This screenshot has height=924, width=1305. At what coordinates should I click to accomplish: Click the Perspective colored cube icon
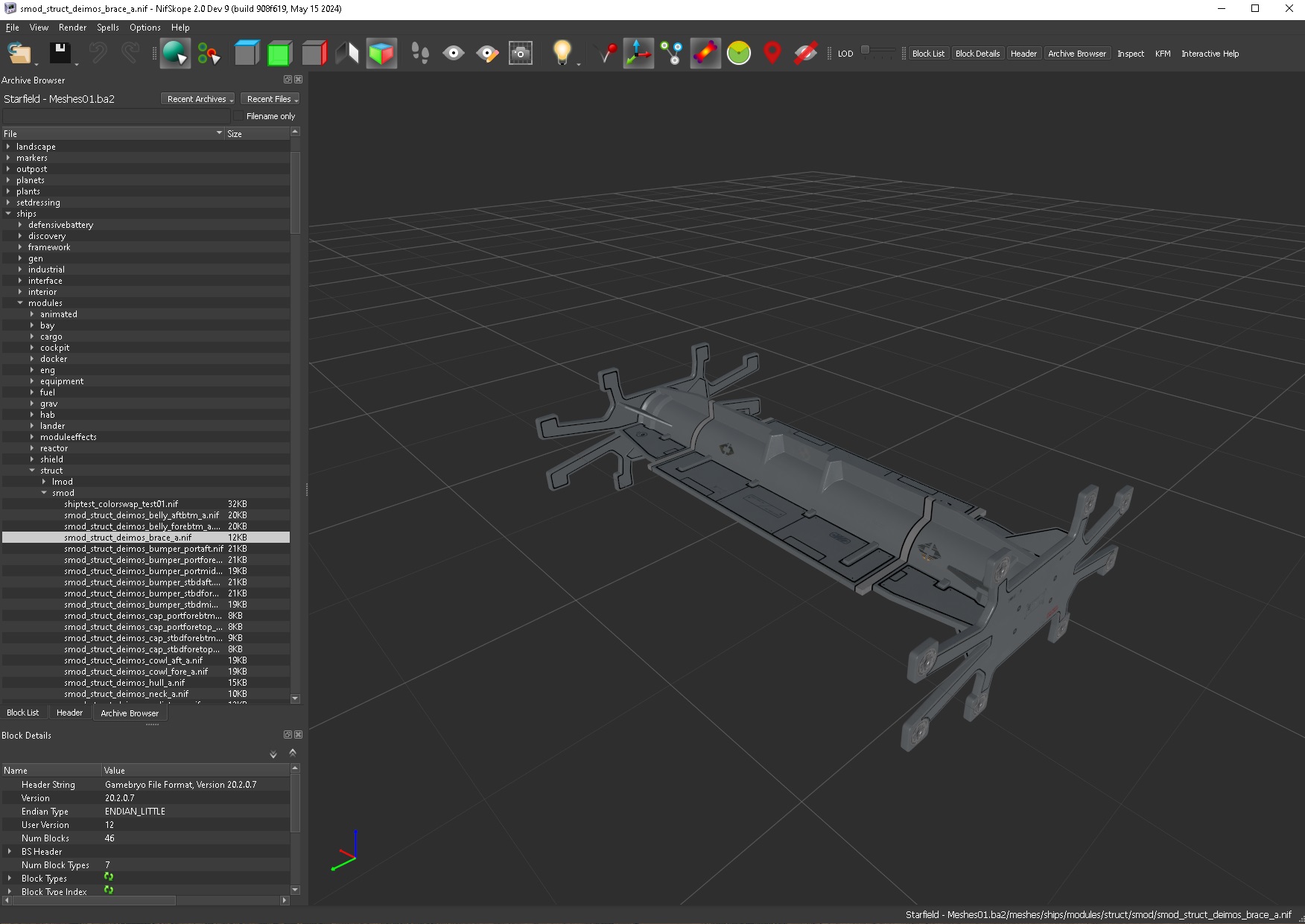(x=381, y=54)
